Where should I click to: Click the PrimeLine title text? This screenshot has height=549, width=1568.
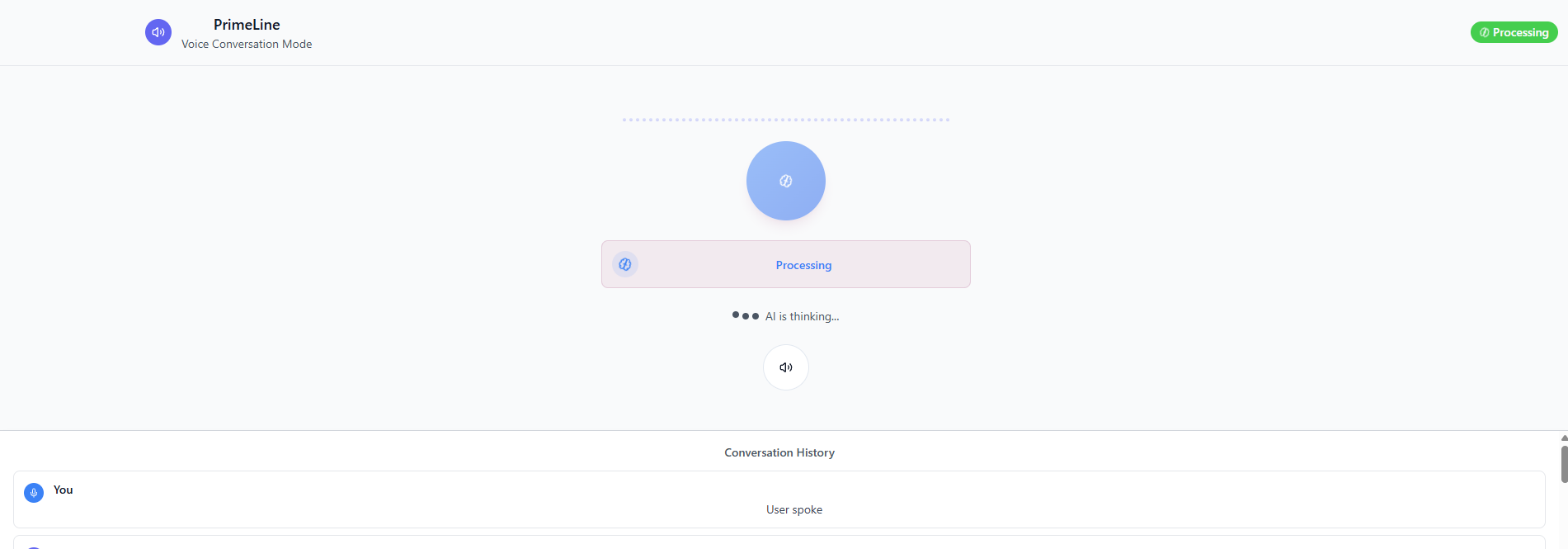[247, 25]
